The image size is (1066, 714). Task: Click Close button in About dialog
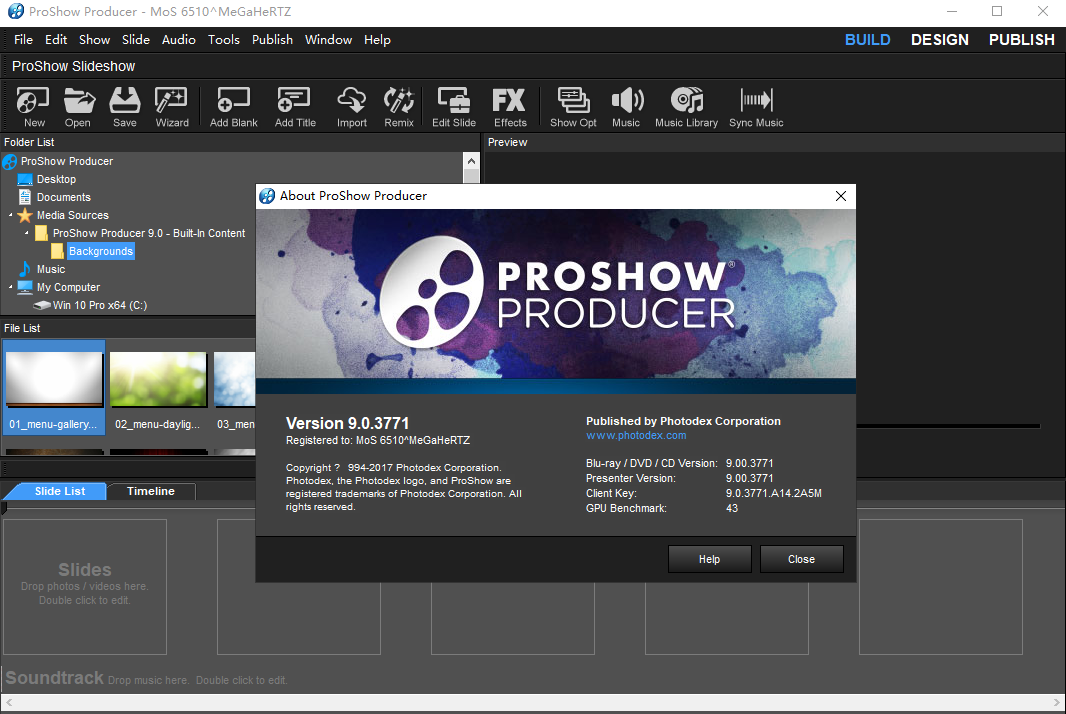tap(801, 559)
